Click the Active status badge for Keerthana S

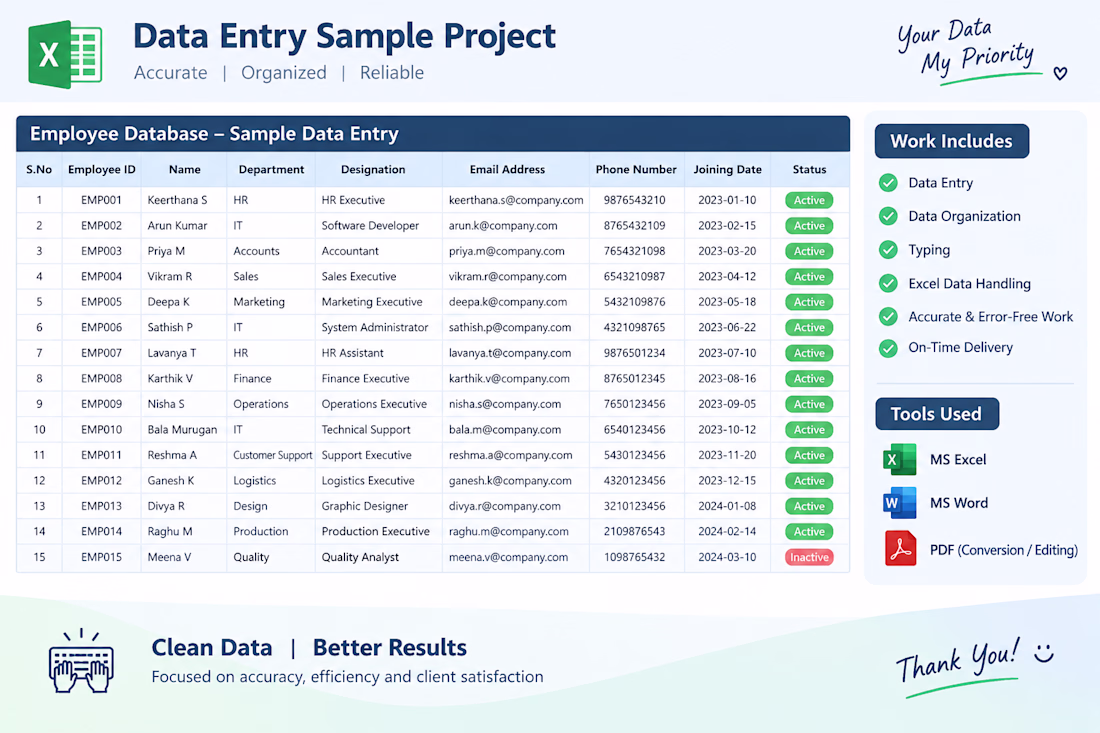[809, 200]
